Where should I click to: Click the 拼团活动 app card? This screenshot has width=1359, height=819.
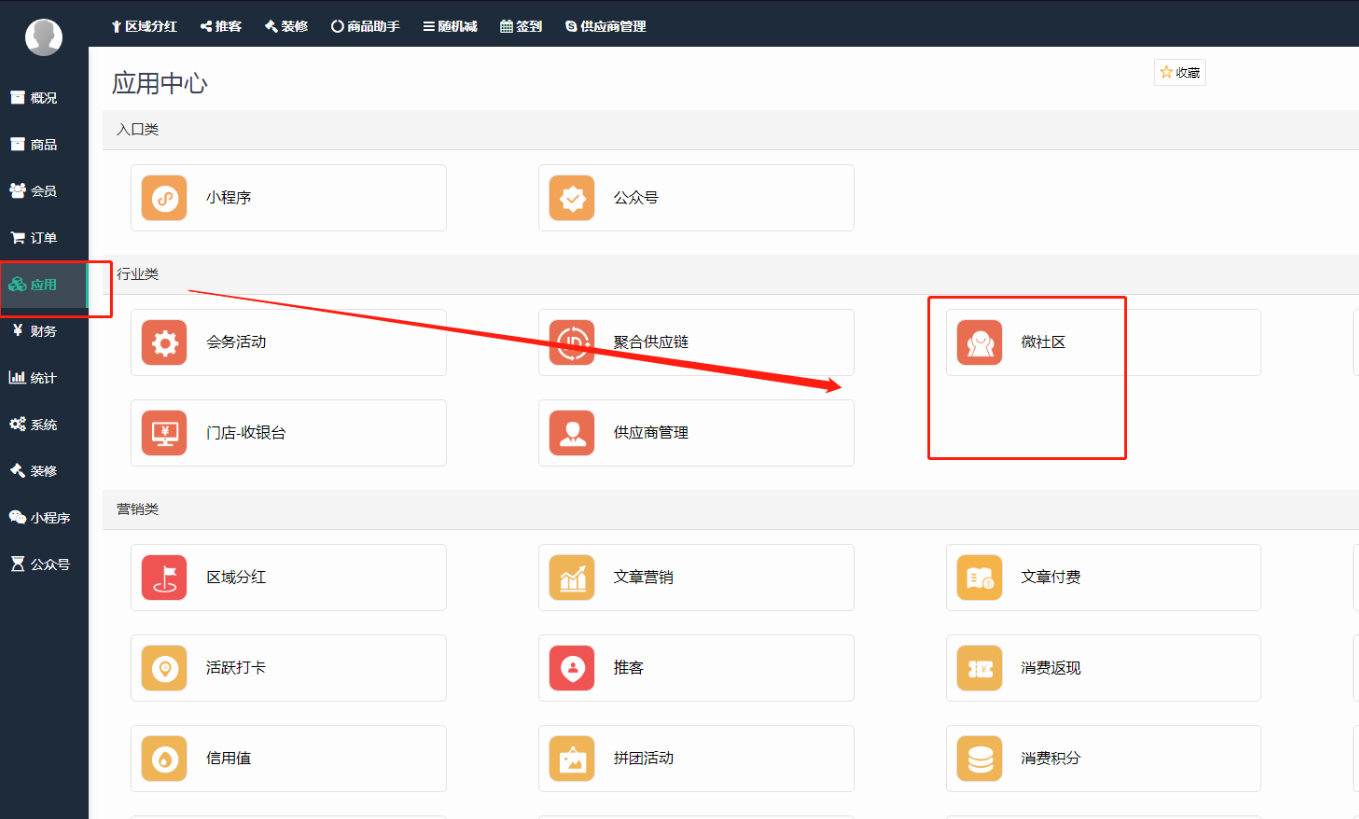click(x=695, y=759)
